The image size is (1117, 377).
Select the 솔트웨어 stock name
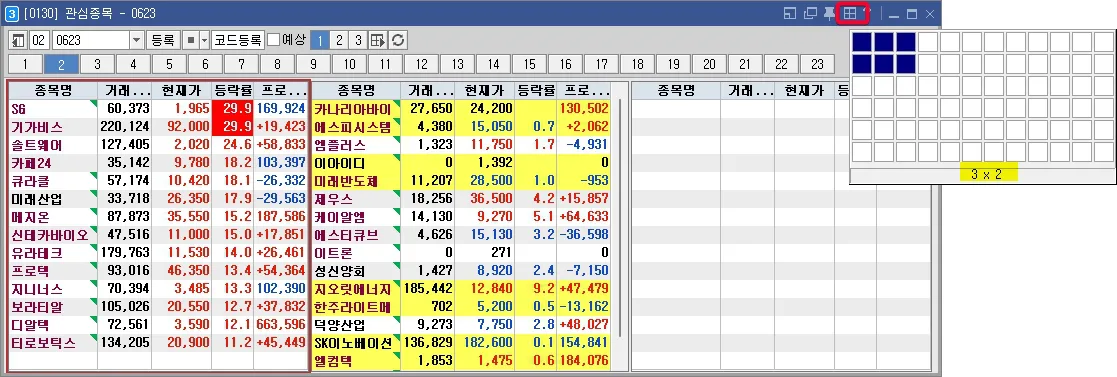[37, 145]
